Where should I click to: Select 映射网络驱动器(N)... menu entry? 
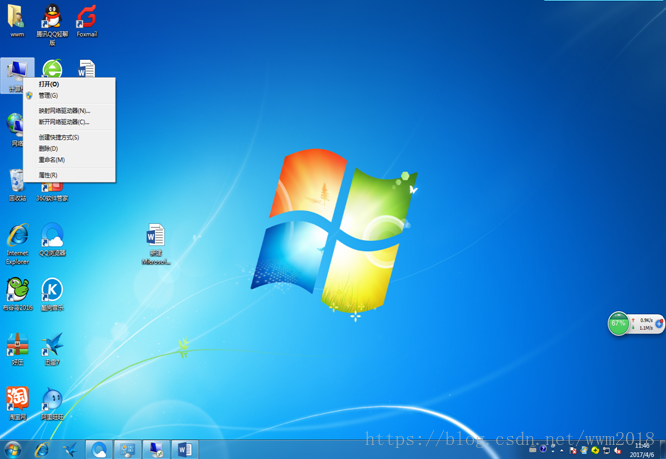(69, 111)
